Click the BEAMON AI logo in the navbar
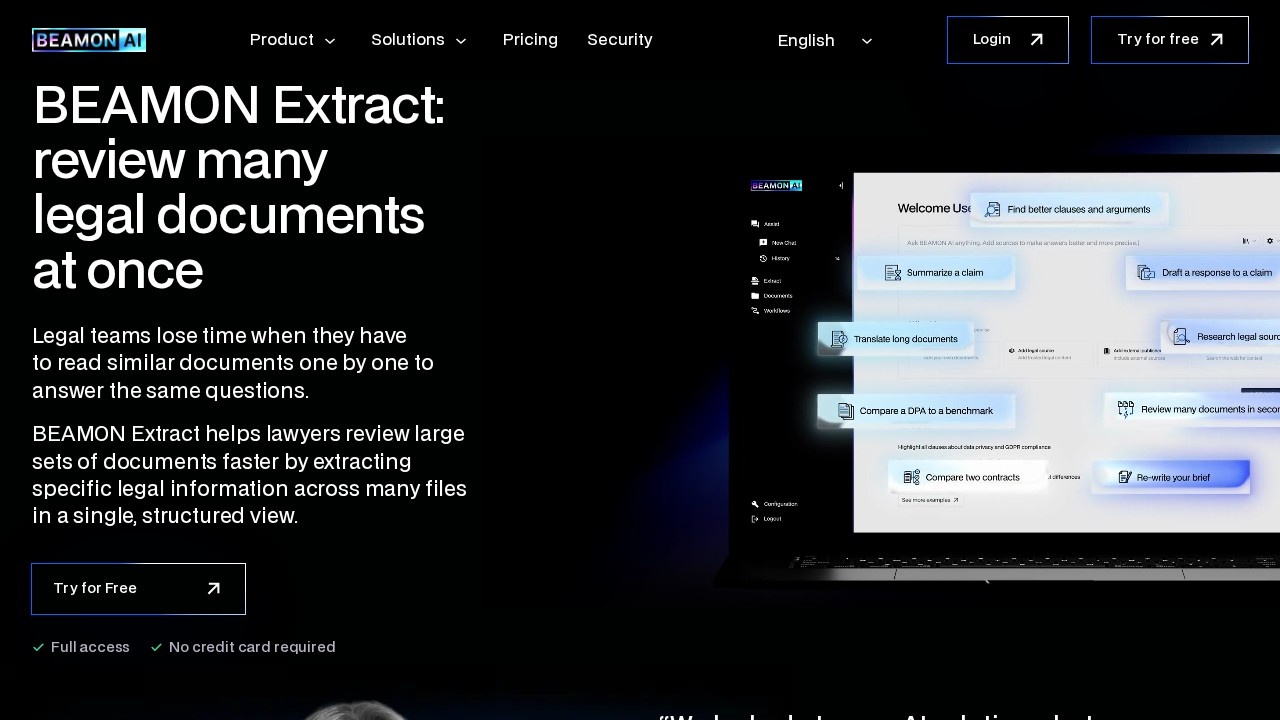The height and width of the screenshot is (720, 1280). tap(89, 40)
